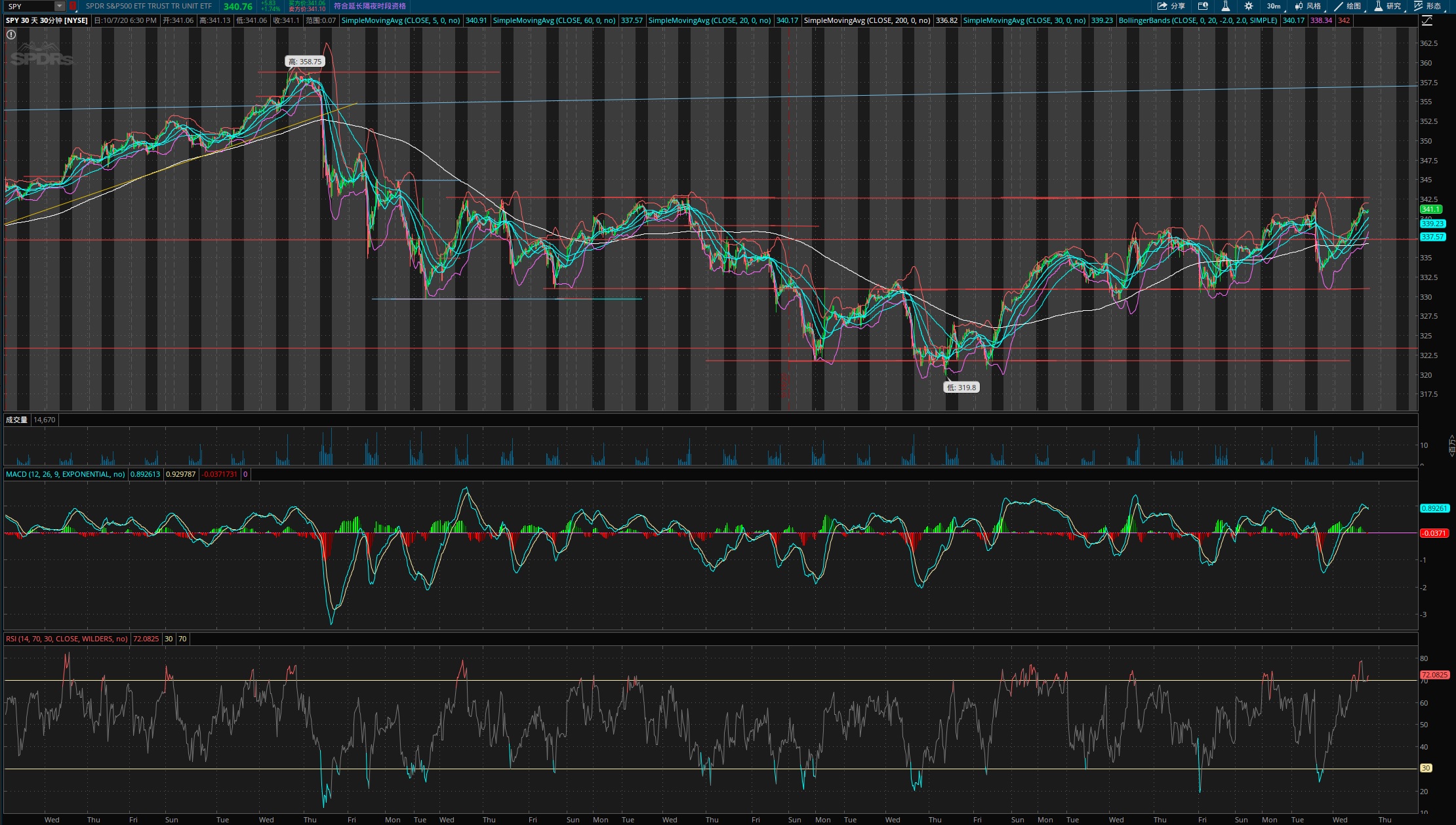The height and width of the screenshot is (825, 1456).
Task: Click the RSI value 72.0825 in header
Action: point(146,639)
